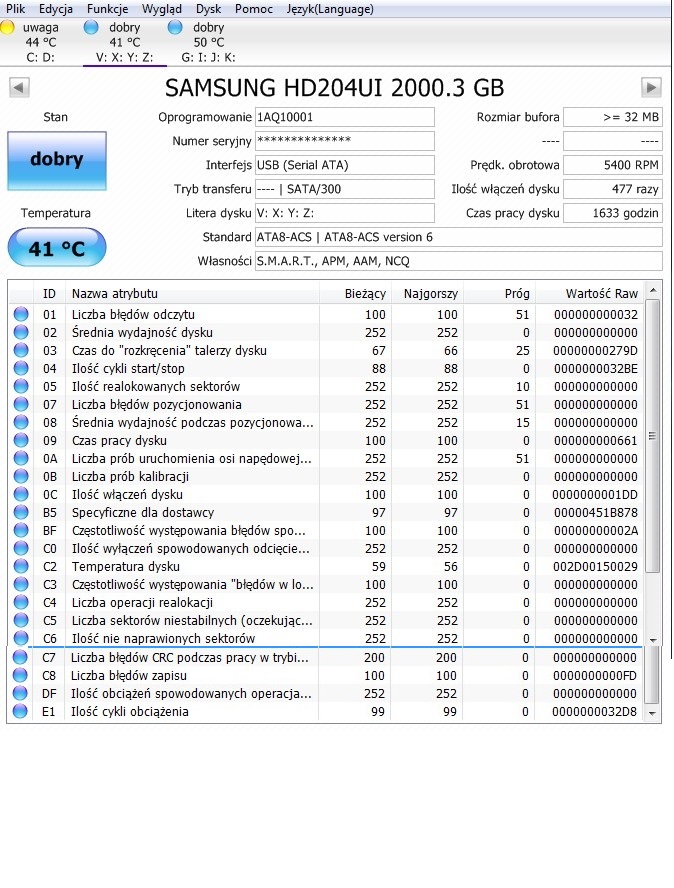Go to previous disk with left arrow
The image size is (674, 888).
[19, 87]
